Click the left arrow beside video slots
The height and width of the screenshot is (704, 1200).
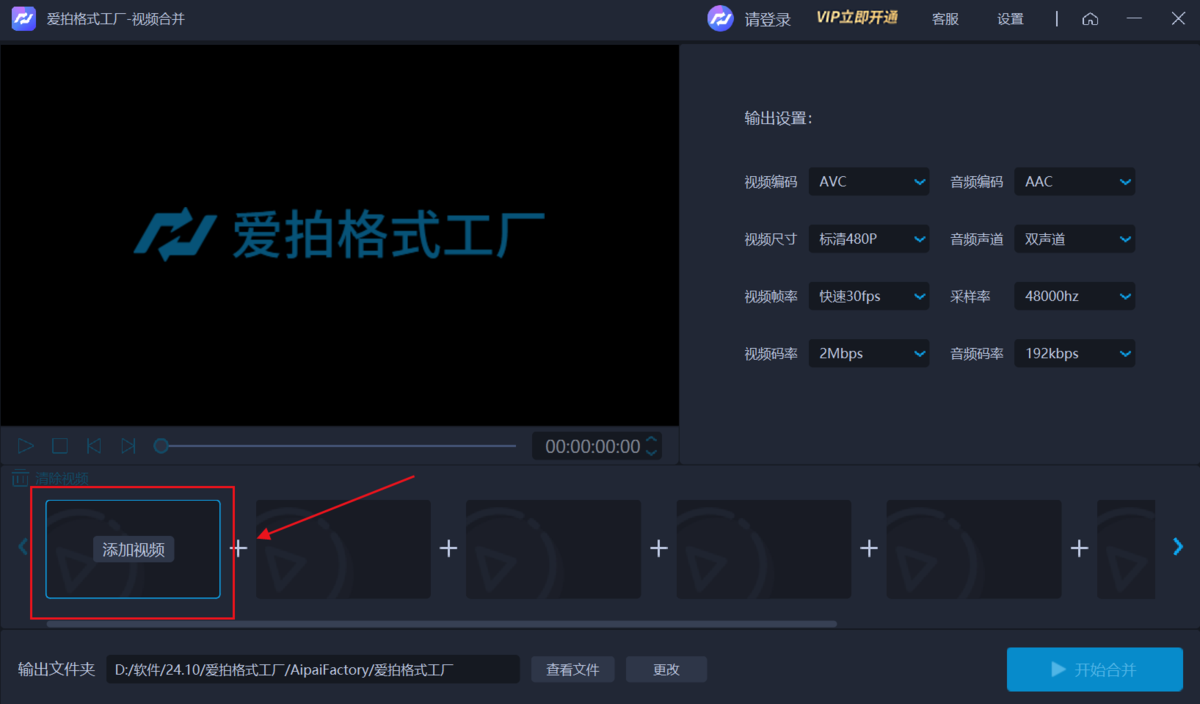tap(22, 546)
